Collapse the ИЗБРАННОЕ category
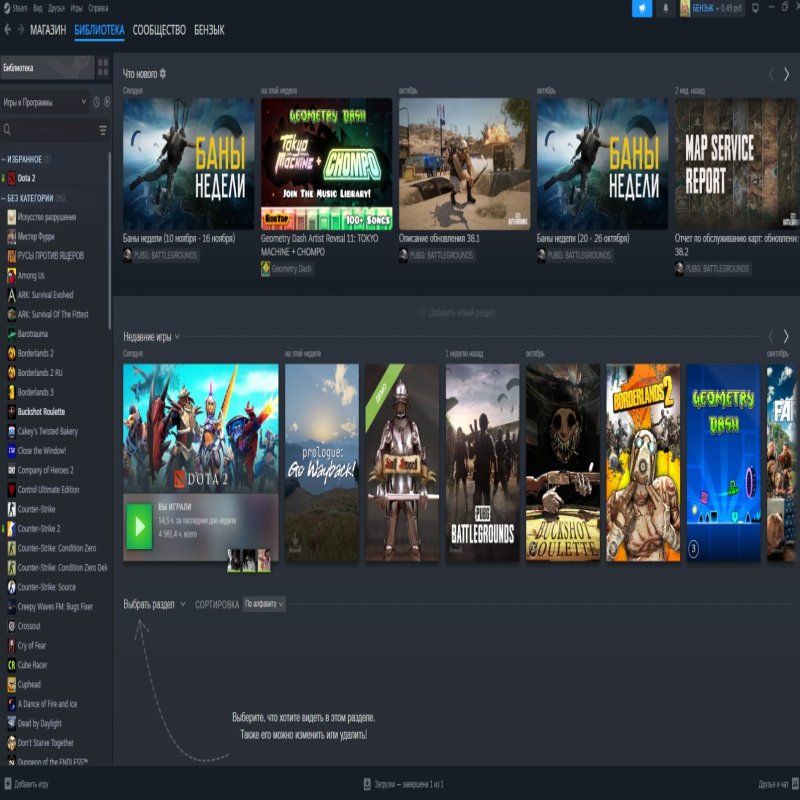 4,159
